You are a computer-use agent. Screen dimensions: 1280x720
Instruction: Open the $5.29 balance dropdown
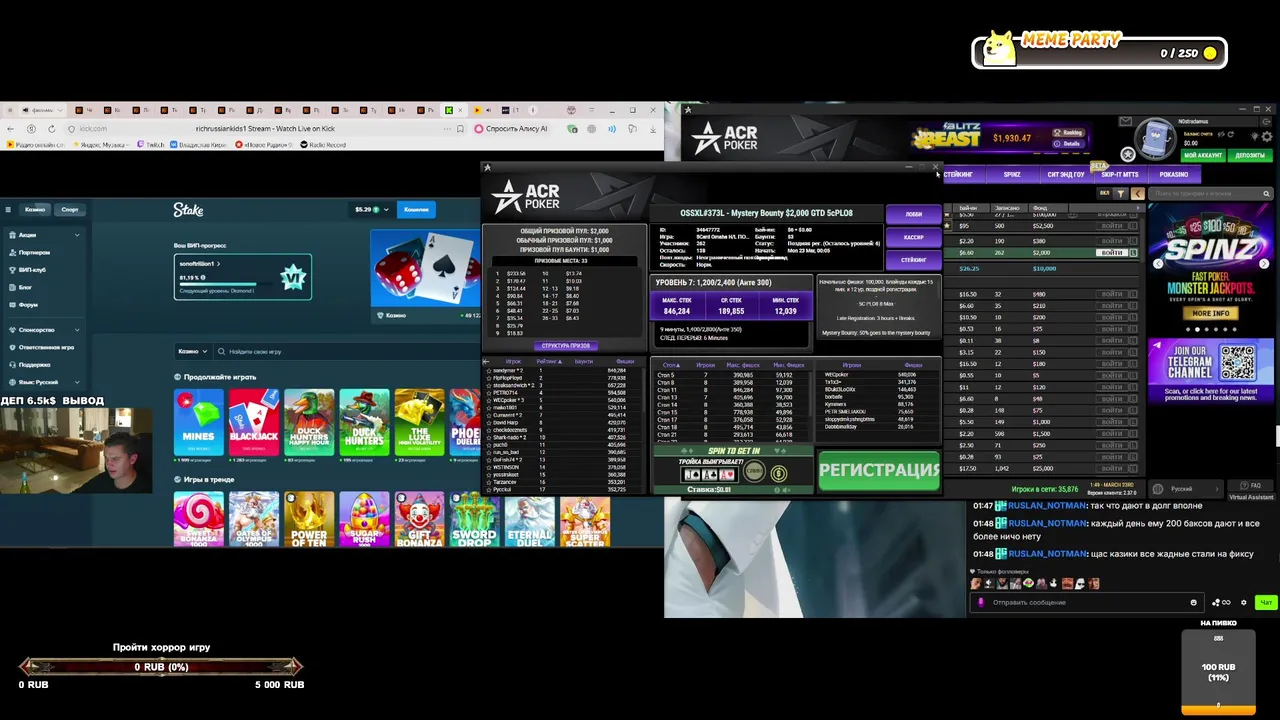pos(371,210)
